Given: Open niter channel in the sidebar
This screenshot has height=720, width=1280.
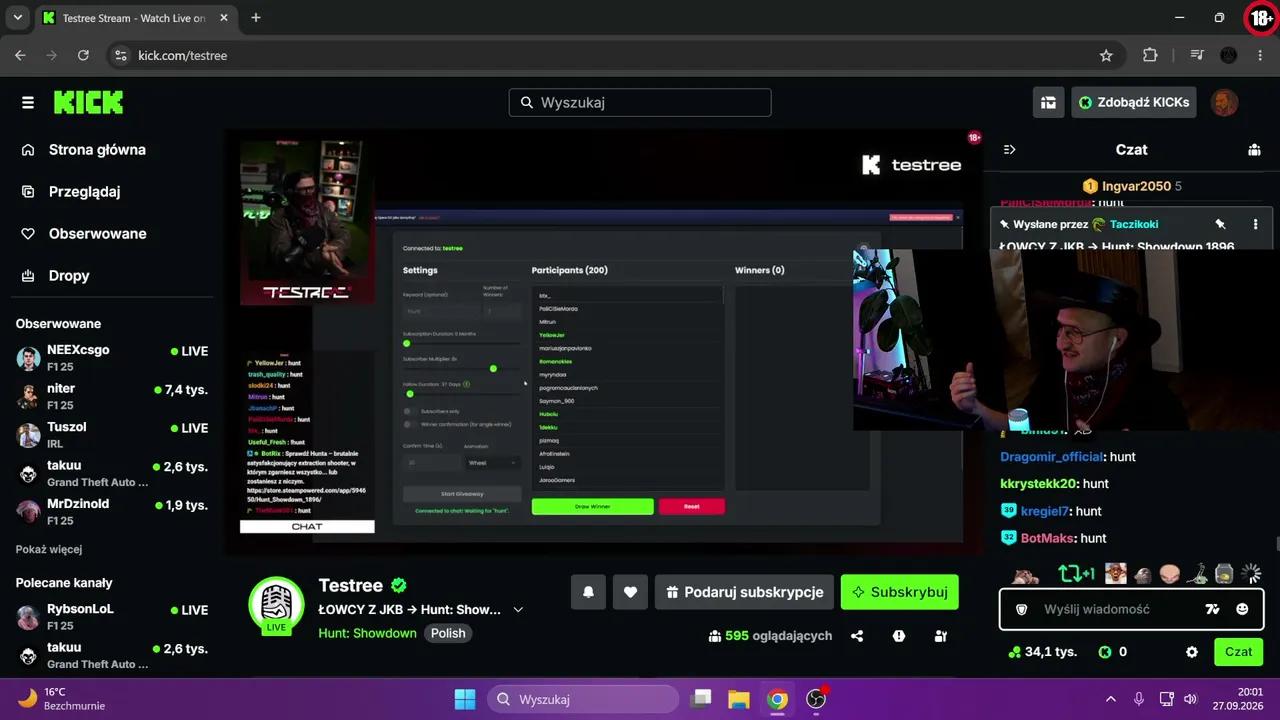Looking at the screenshot, I should [112, 396].
